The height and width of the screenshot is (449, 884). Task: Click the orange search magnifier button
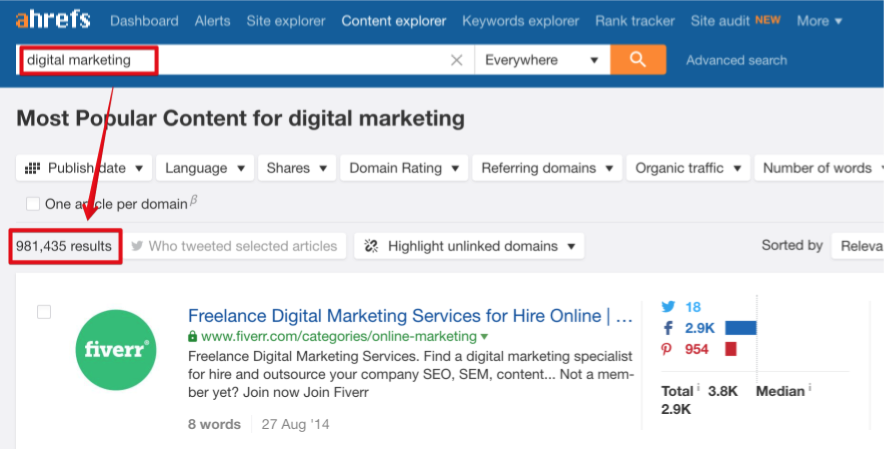pos(638,60)
